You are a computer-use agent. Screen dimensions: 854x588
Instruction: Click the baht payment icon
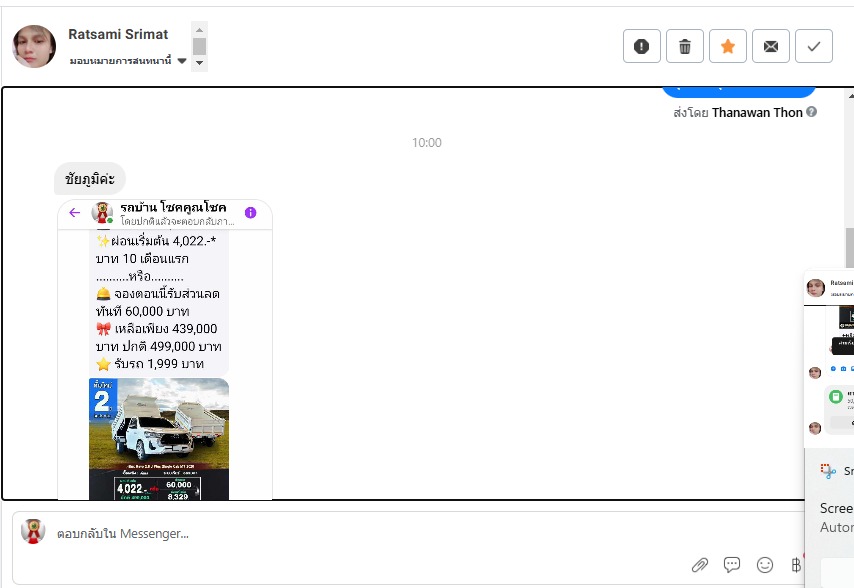796,565
